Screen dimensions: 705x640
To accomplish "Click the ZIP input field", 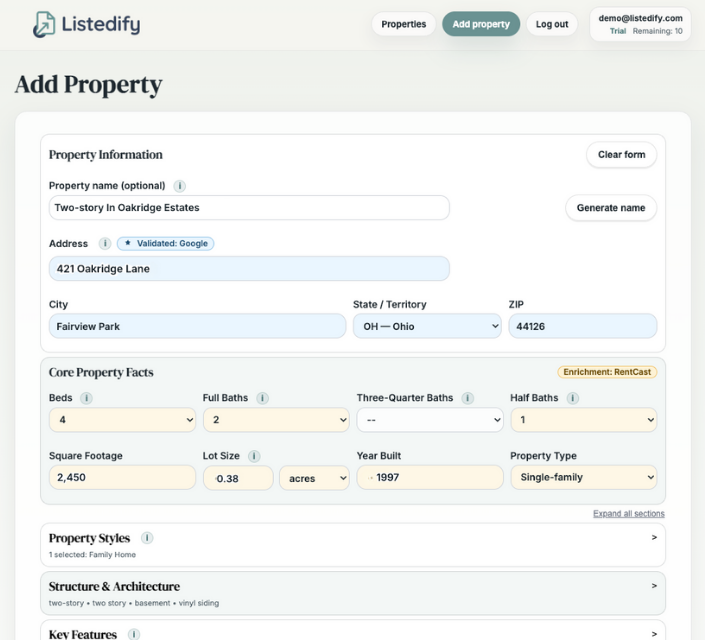I will [583, 326].
